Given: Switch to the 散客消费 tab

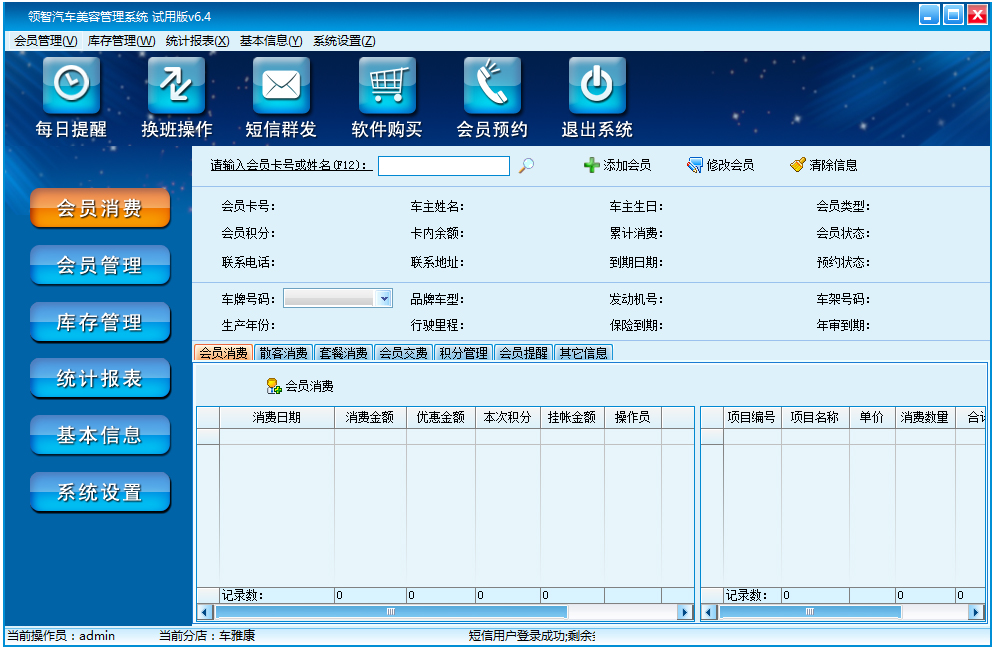Looking at the screenshot, I should pyautogui.click(x=283, y=353).
